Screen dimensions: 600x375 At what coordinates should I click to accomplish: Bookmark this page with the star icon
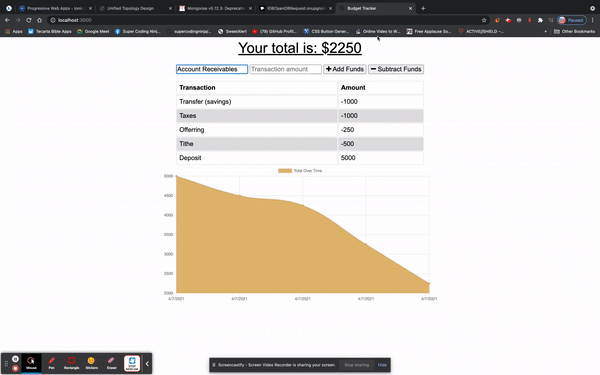[x=484, y=20]
